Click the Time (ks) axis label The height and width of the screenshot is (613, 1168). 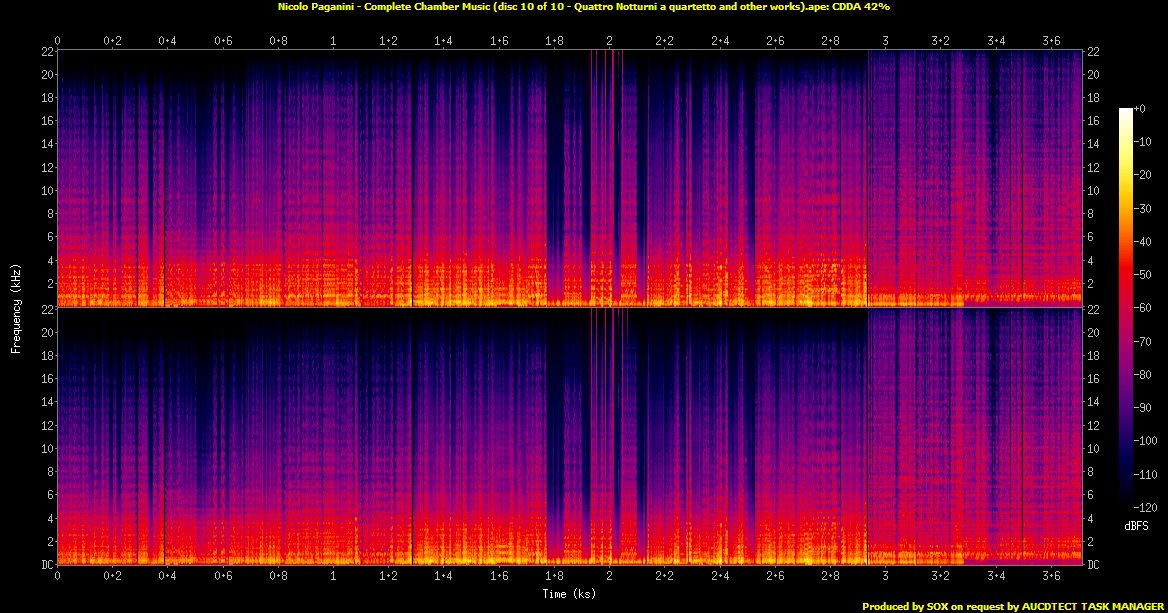(569, 594)
